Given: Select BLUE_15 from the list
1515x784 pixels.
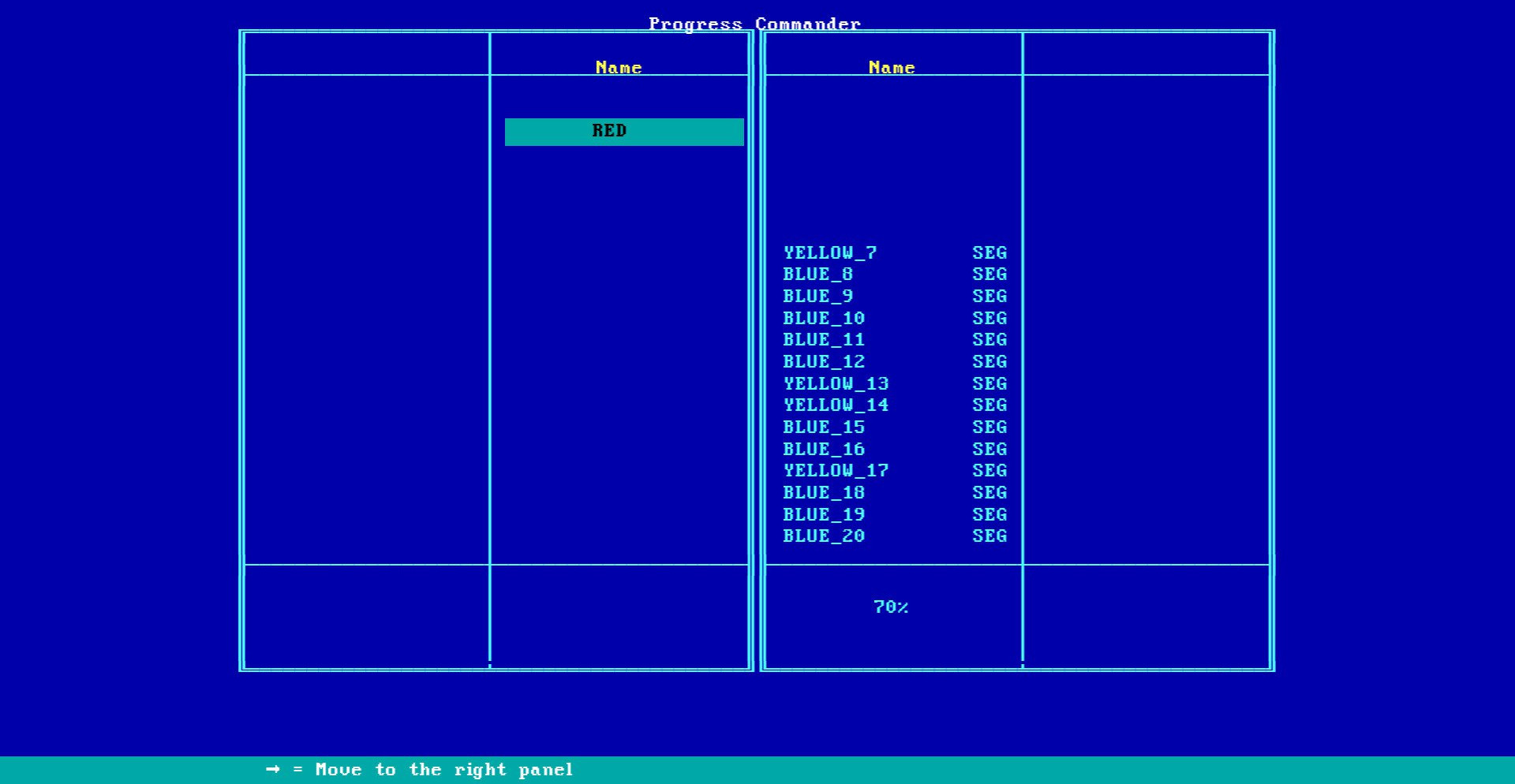Looking at the screenshot, I should pos(824,427).
